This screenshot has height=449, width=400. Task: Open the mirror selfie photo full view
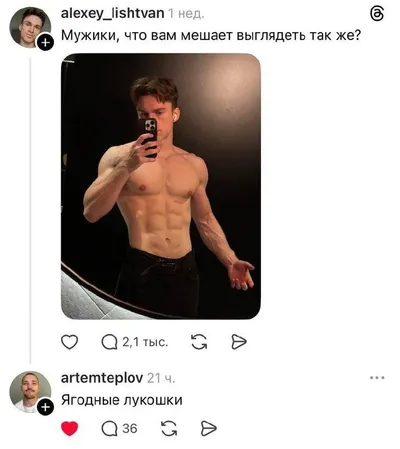[161, 186]
